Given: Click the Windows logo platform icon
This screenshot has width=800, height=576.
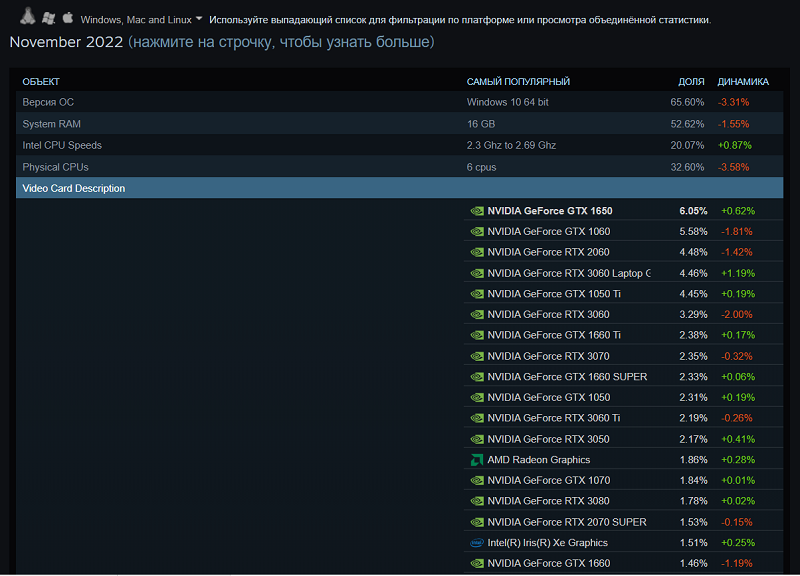Looking at the screenshot, I should point(48,18).
